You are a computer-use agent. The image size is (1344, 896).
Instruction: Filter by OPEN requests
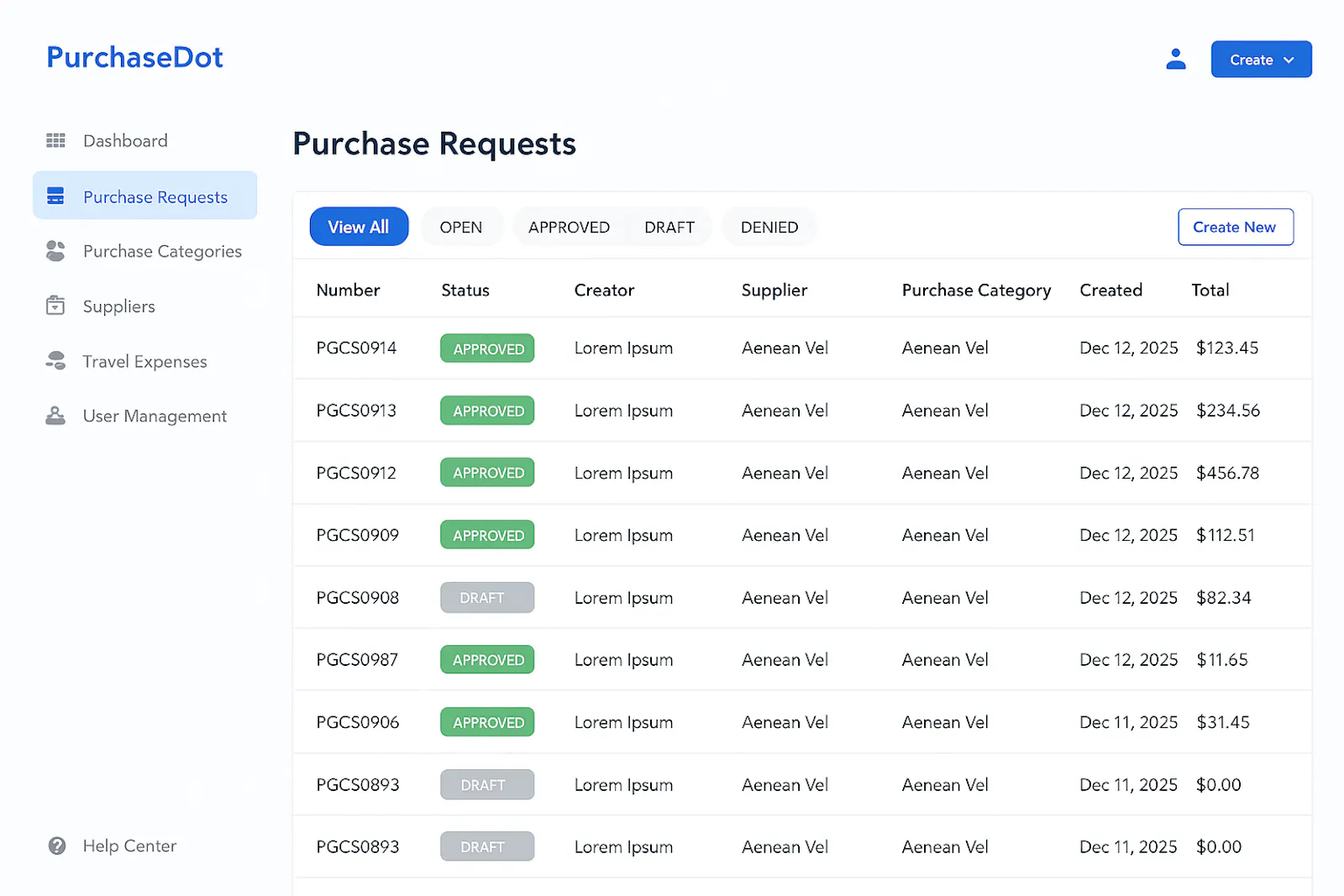pos(461,227)
